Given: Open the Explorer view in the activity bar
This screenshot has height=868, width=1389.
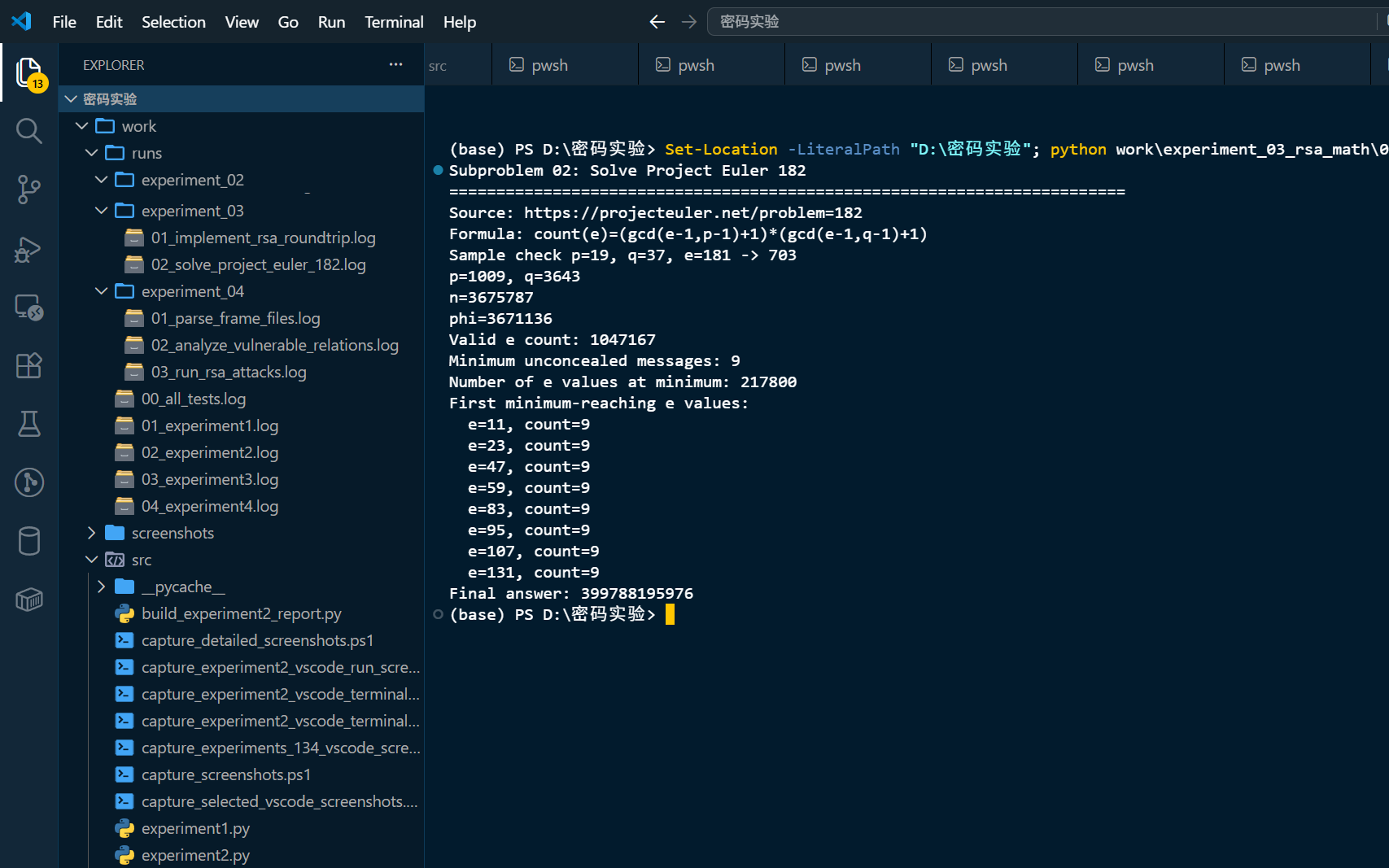Looking at the screenshot, I should tap(29, 73).
